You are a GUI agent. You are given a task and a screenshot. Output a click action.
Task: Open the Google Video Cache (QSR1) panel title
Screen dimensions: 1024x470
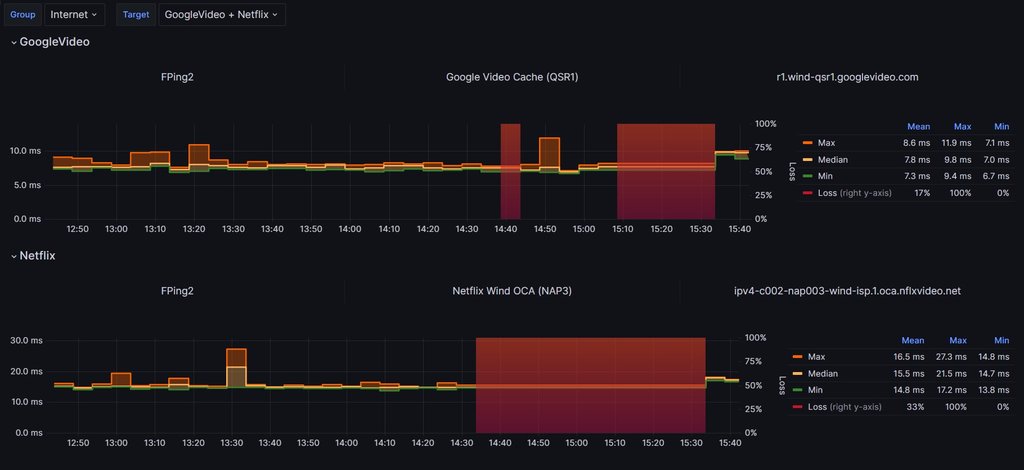(x=512, y=77)
